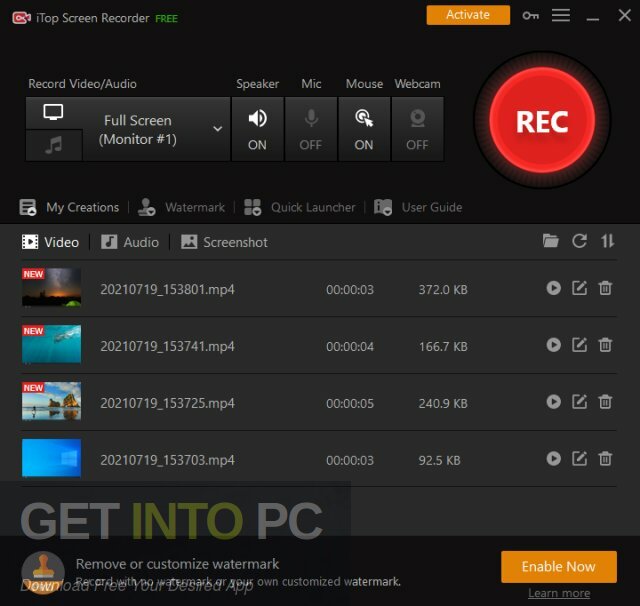This screenshot has width=640, height=606.
Task: Open the output folder icon
Action: tap(551, 241)
